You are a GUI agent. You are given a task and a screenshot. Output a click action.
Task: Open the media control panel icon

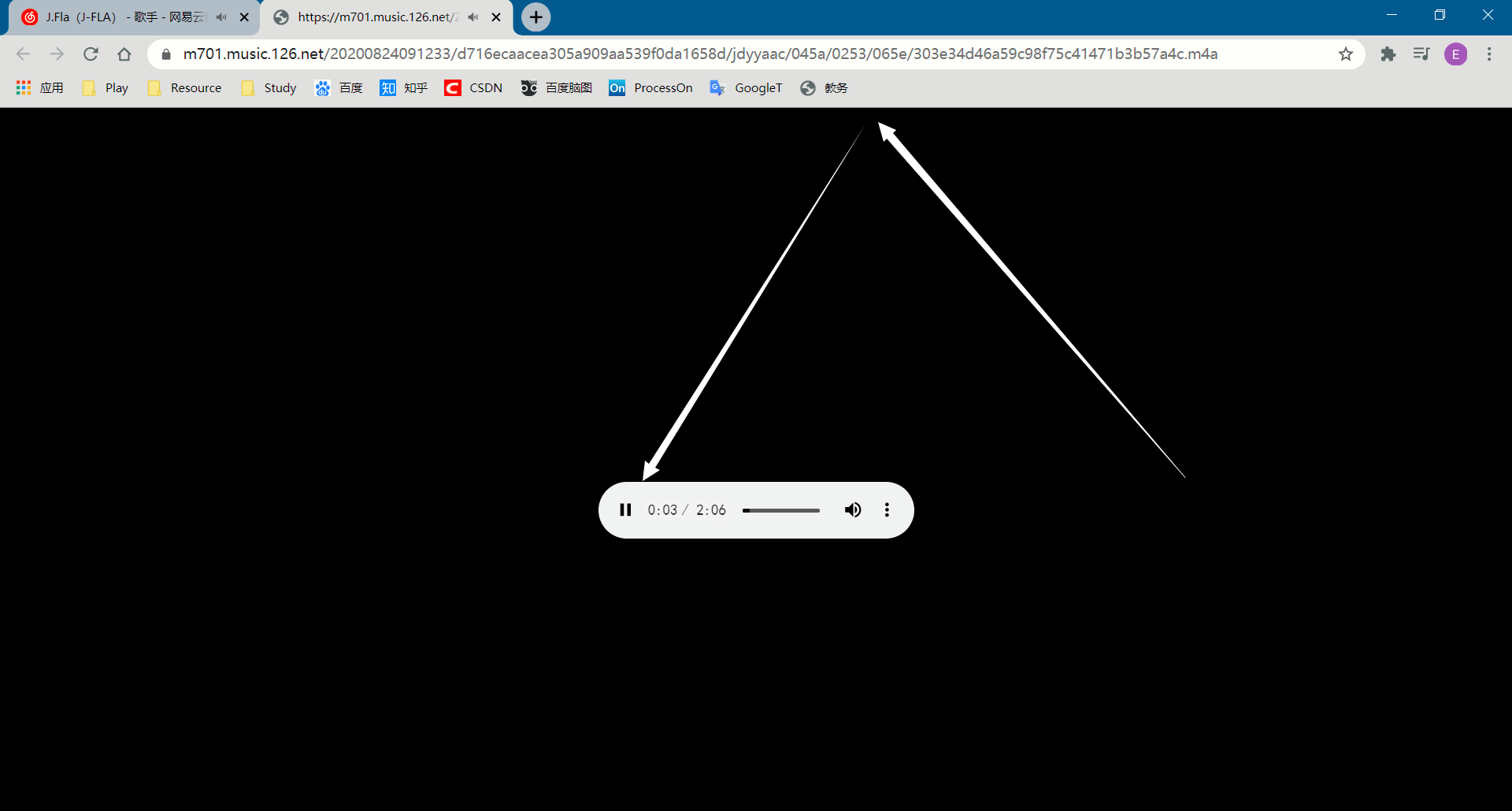click(1421, 54)
